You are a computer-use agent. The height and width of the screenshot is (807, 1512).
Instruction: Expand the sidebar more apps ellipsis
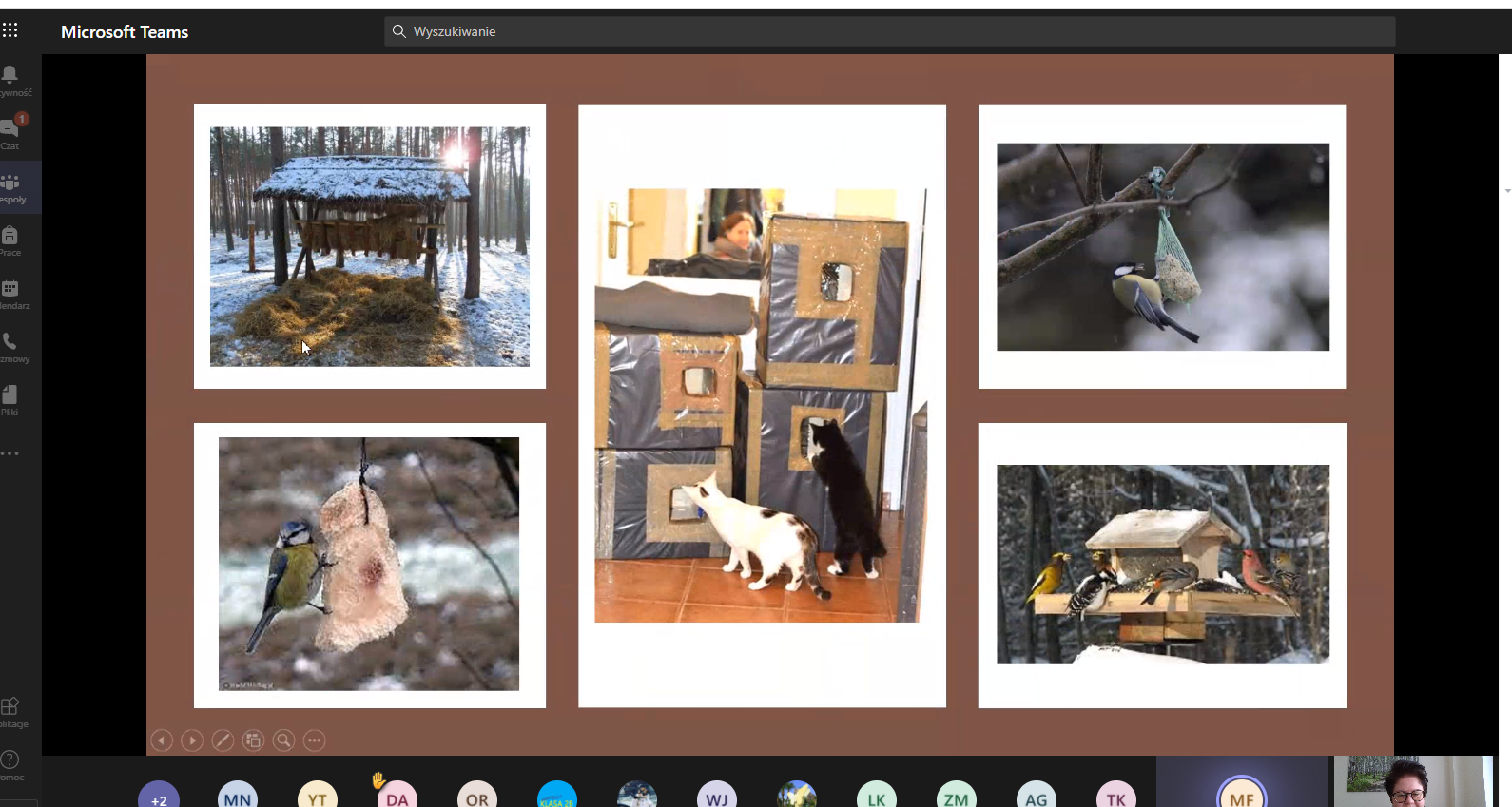point(10,453)
